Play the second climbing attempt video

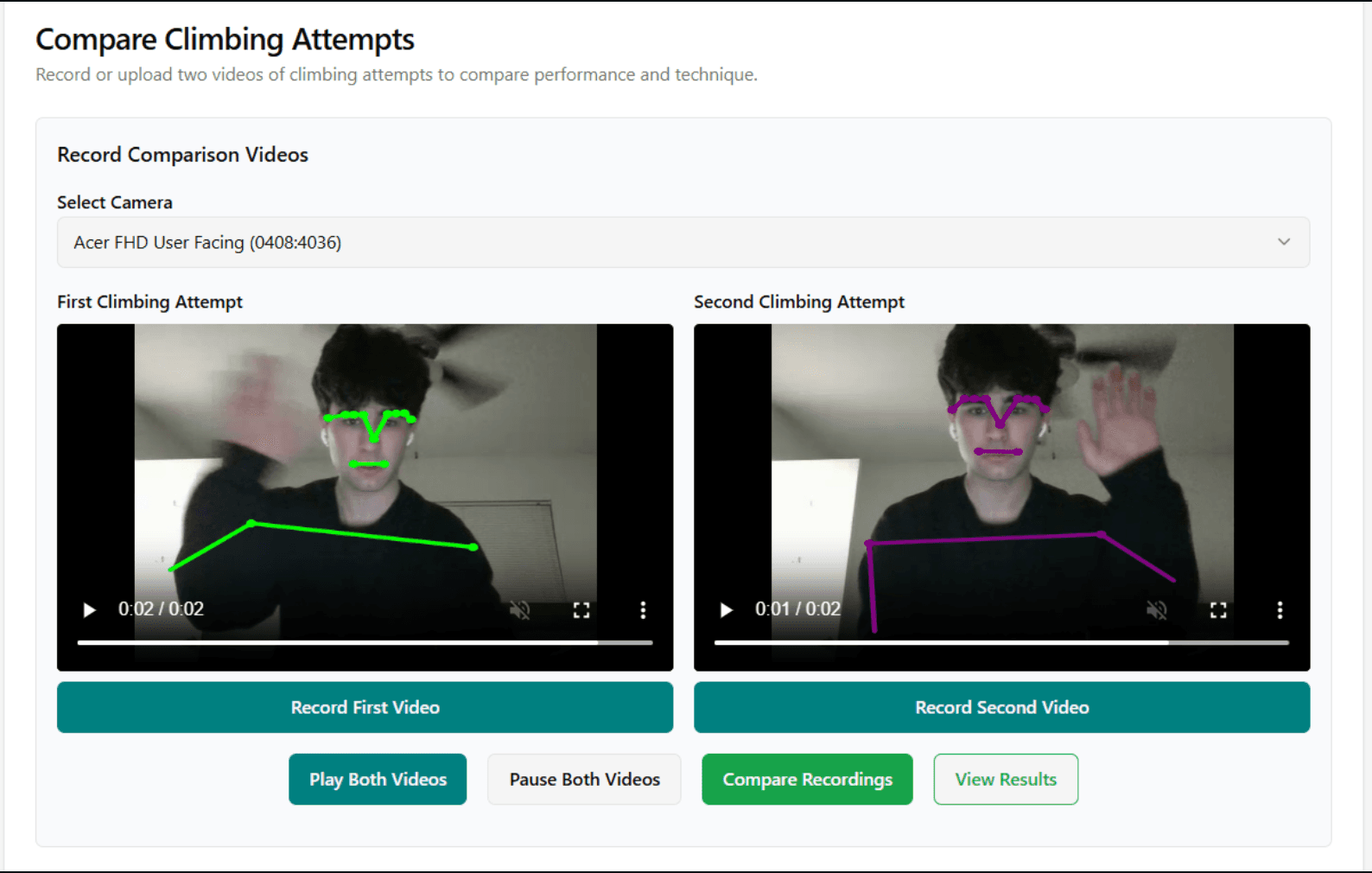click(x=726, y=610)
